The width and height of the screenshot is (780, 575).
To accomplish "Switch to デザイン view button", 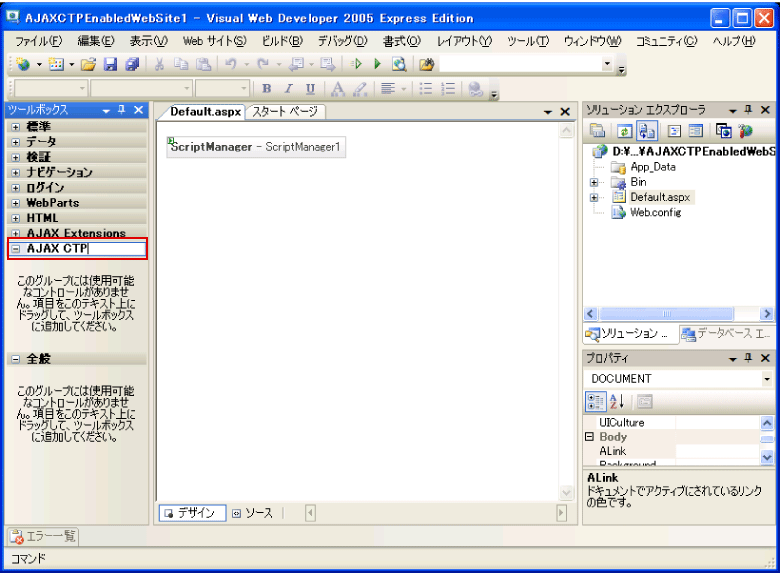I will (x=193, y=513).
